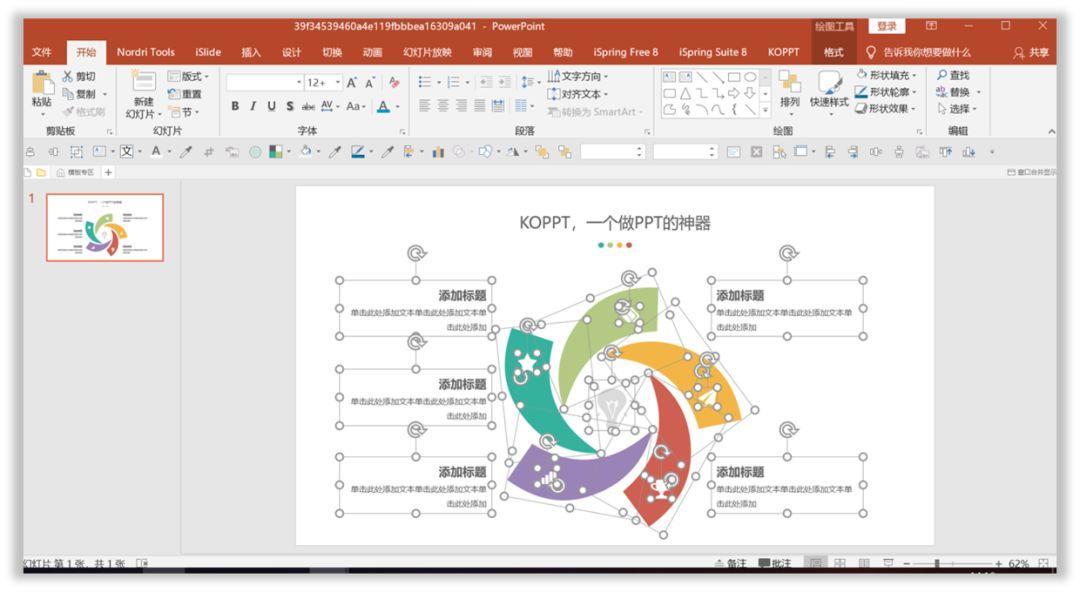Click Find (查找) button
The height and width of the screenshot is (592, 1080).
953,75
